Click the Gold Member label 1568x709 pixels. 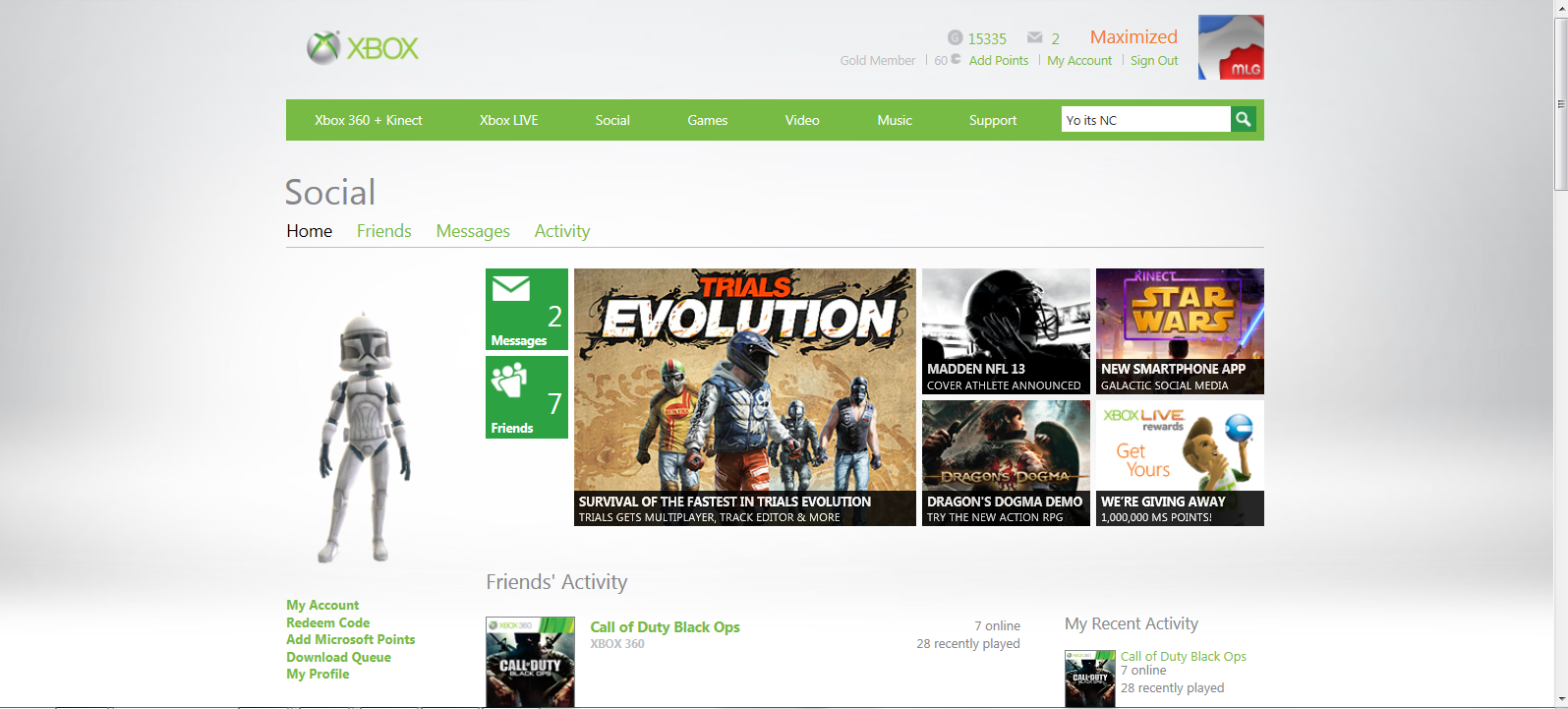click(x=878, y=60)
